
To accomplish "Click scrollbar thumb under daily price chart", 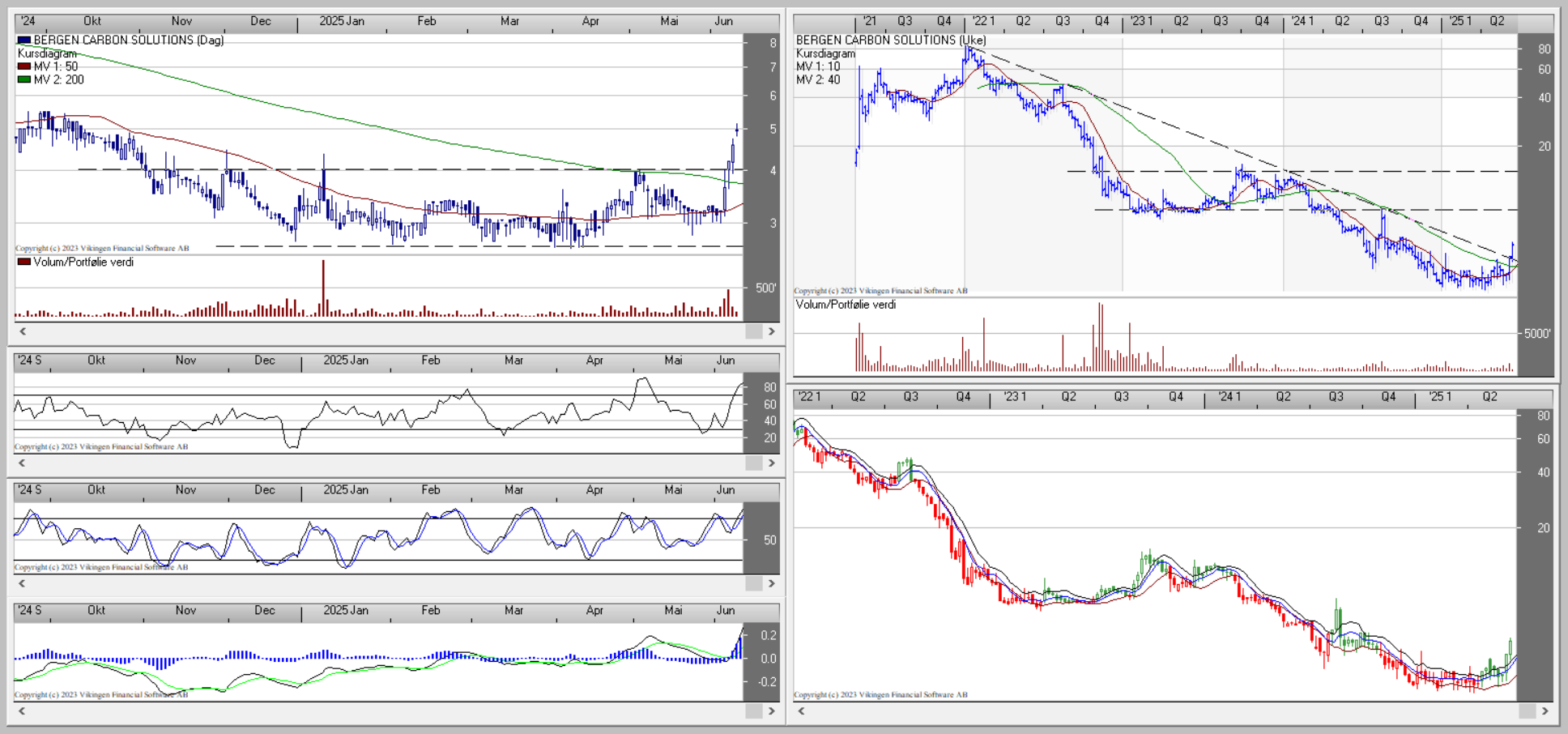I will pos(754,331).
